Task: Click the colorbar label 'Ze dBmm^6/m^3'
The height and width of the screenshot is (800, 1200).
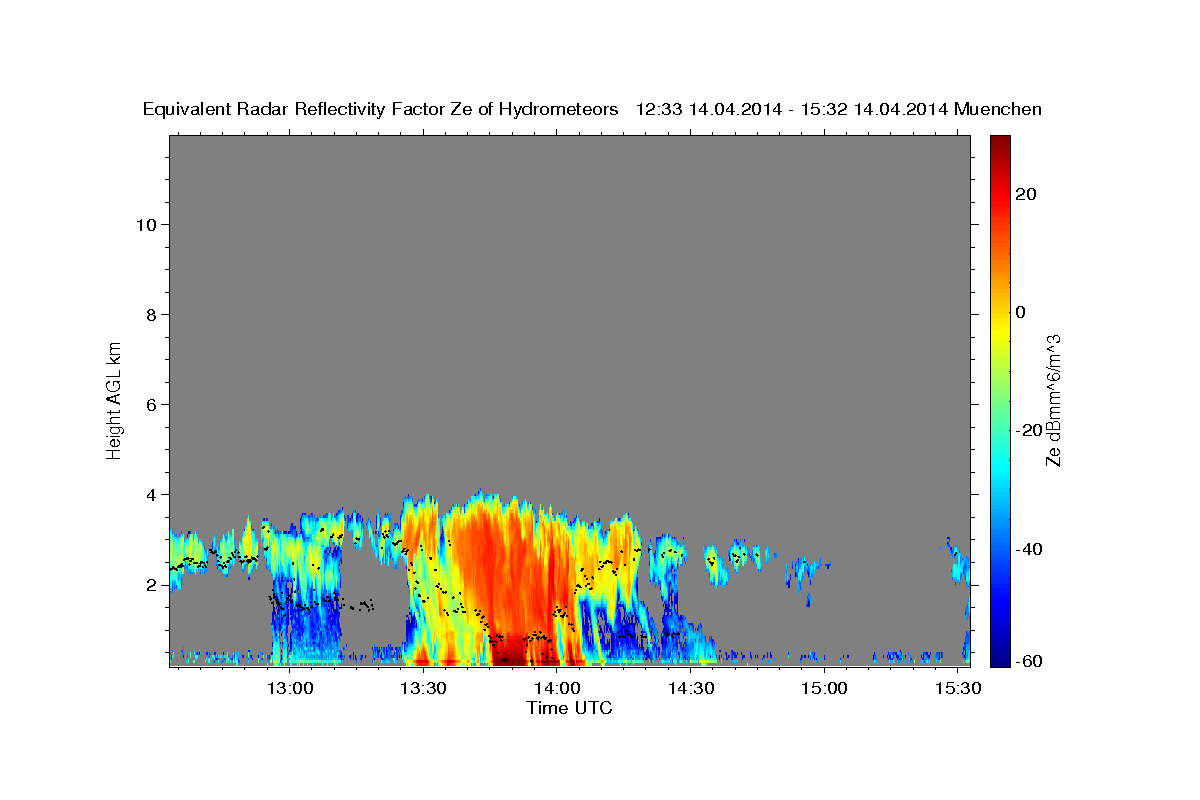Action: coord(1053,400)
